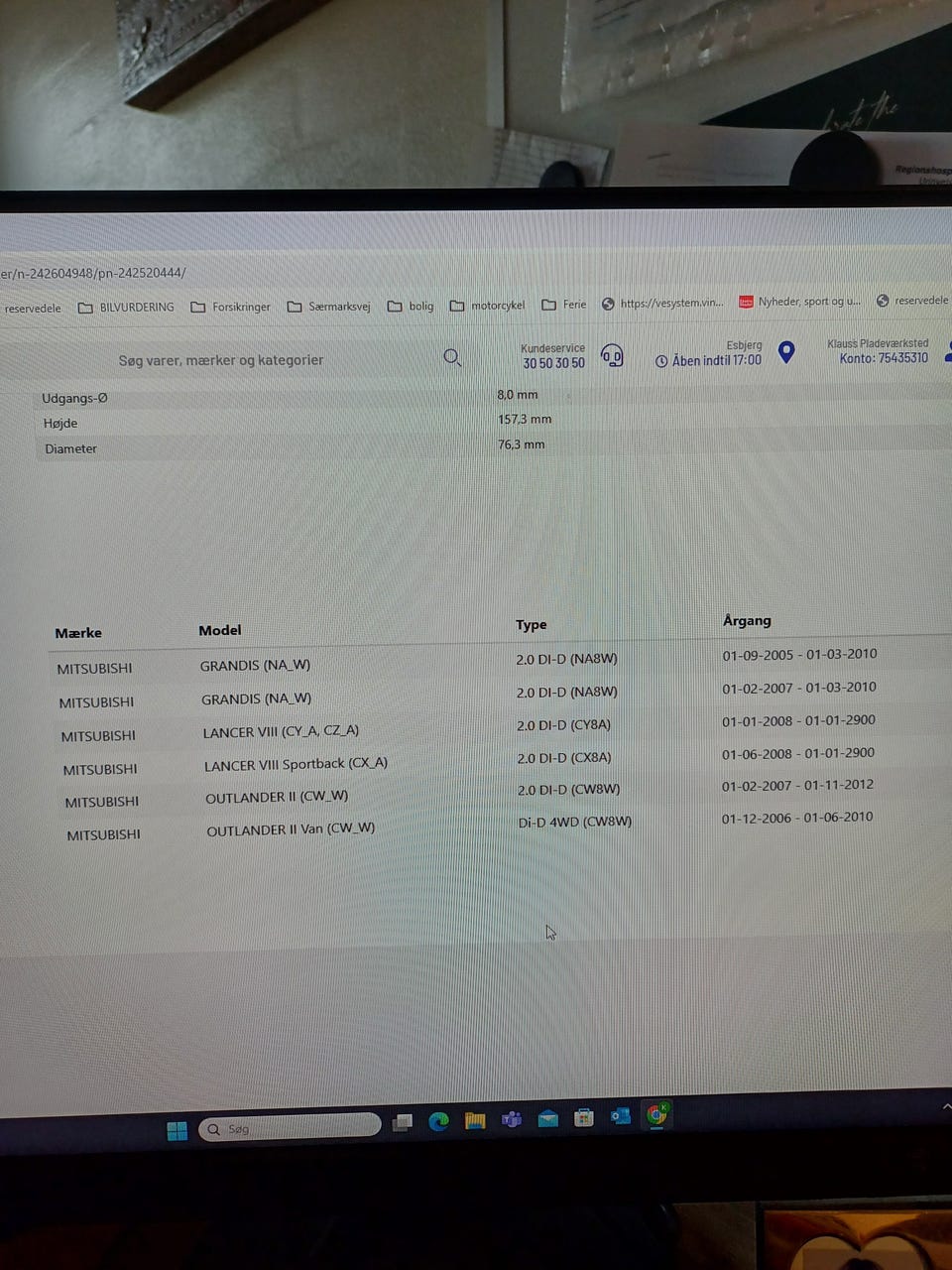Screen dimensions: 952x1270
Task: Click the date 01-09-2005 - 01-03-2010
Action: pos(799,655)
